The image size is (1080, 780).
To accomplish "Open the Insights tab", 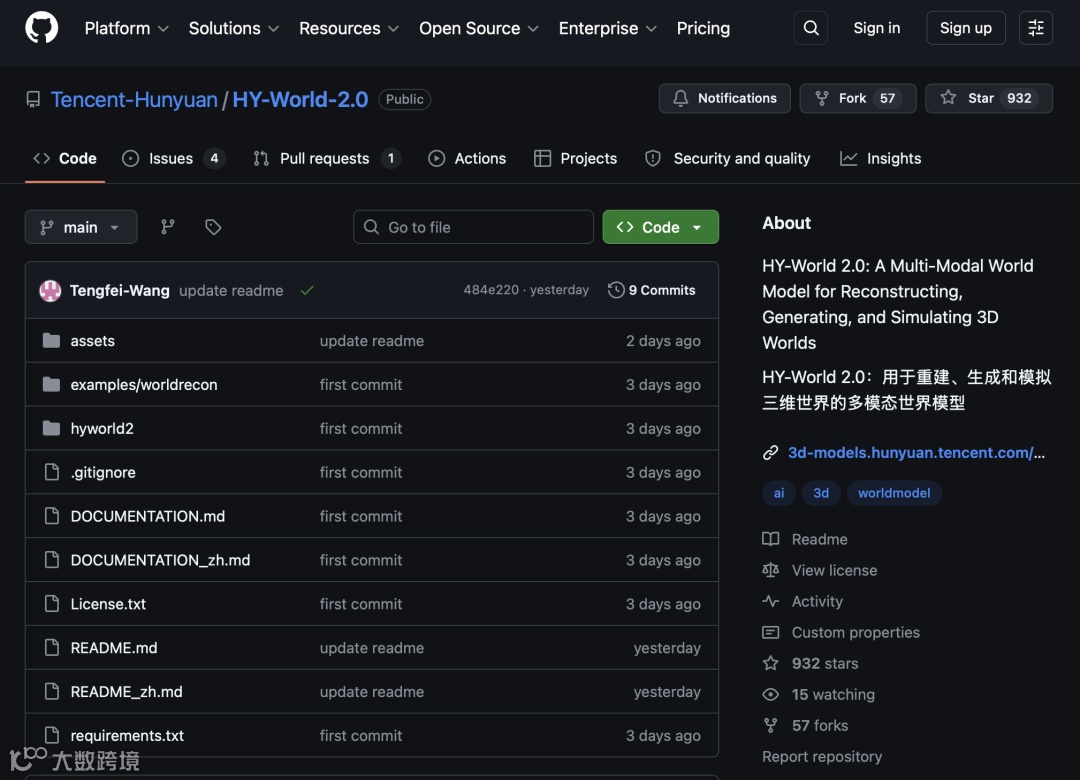I will click(880, 158).
